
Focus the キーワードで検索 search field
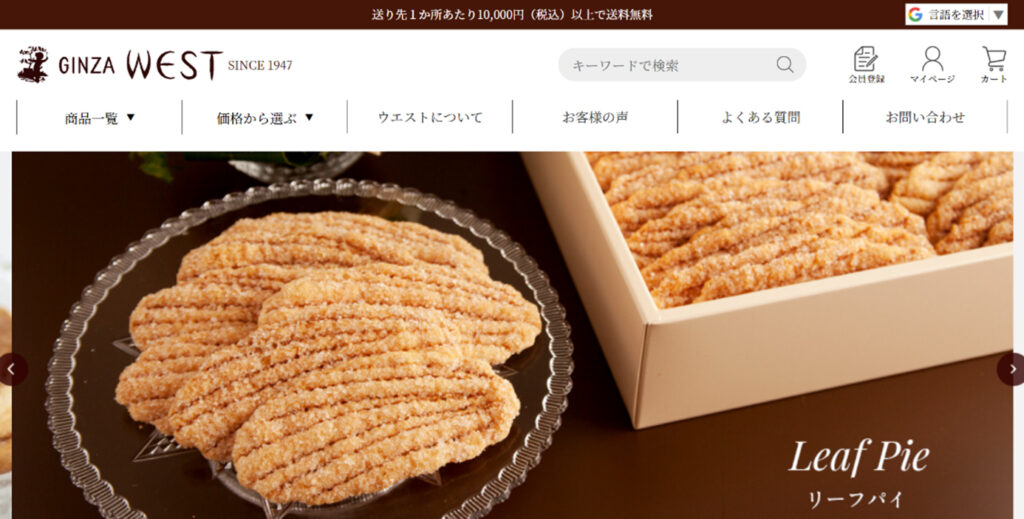[x=673, y=65]
